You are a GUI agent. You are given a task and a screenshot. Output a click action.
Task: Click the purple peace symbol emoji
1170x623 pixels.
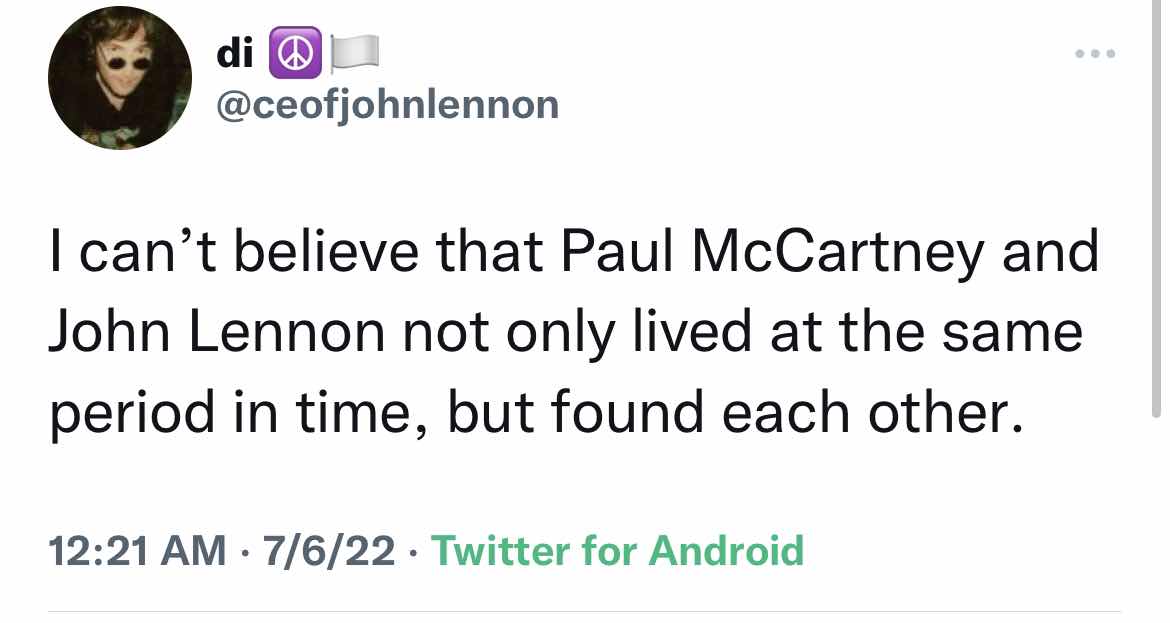292,54
